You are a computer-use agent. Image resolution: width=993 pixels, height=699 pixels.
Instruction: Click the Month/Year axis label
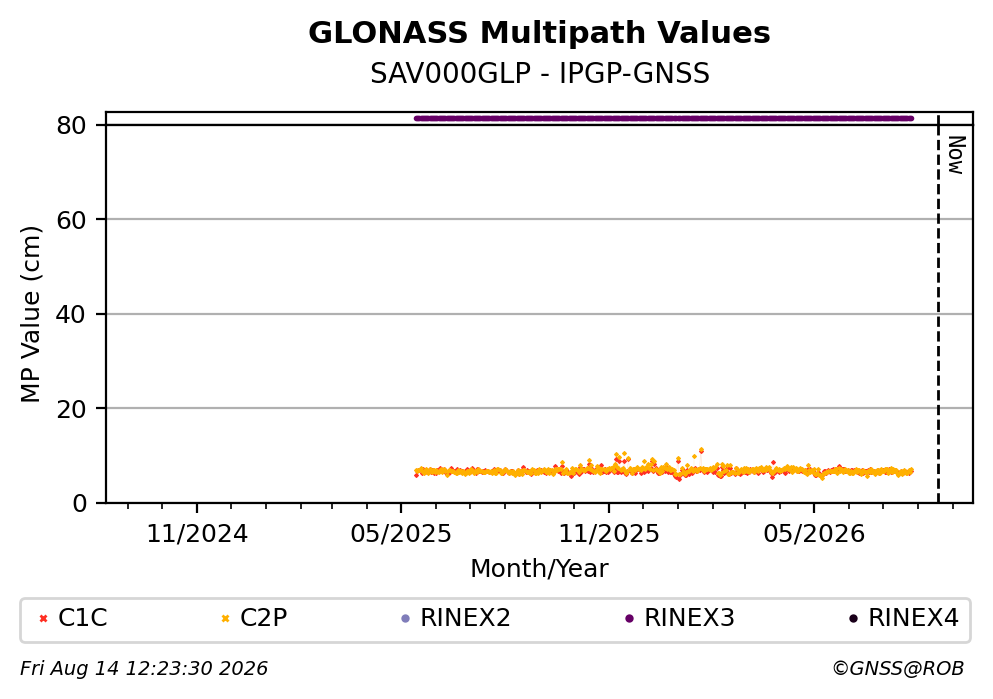[x=539, y=569]
